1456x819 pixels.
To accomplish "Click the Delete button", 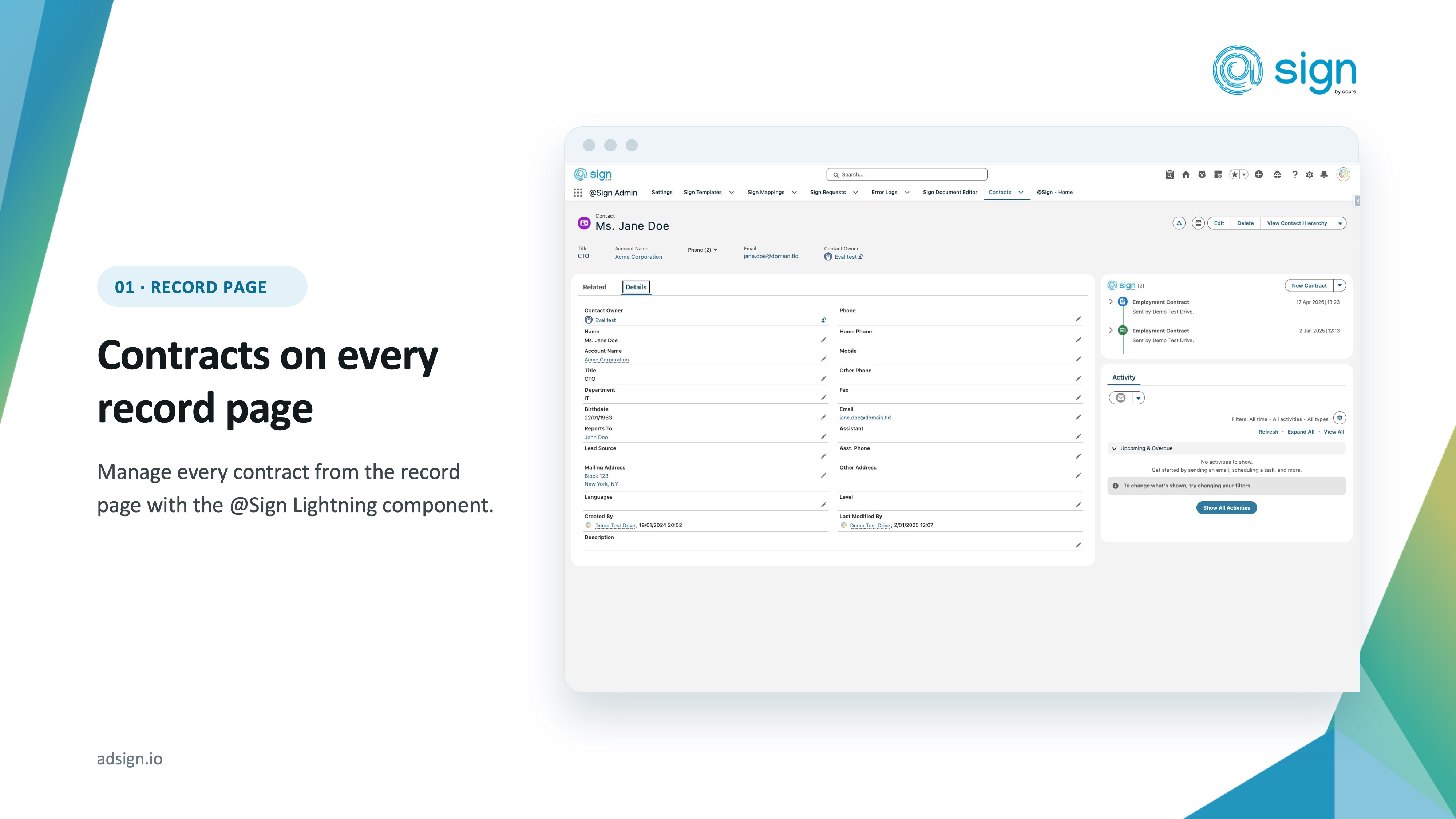I will 1245,223.
